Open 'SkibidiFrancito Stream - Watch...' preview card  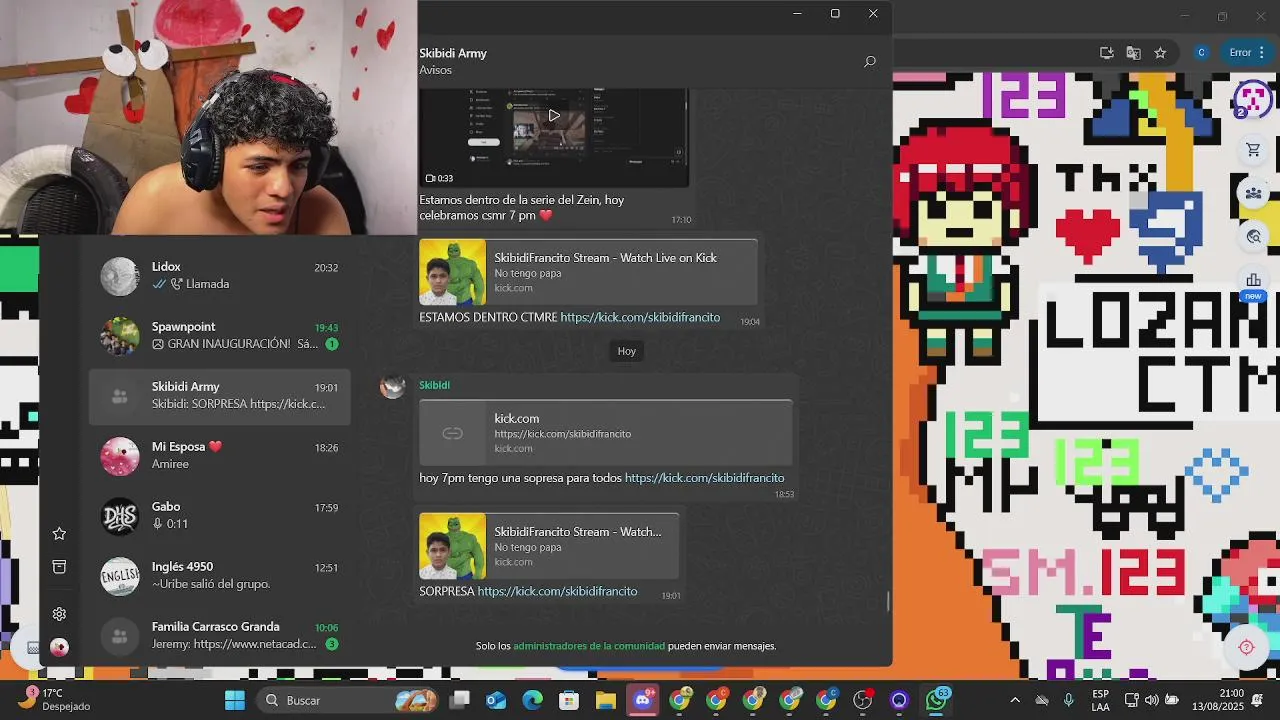549,546
